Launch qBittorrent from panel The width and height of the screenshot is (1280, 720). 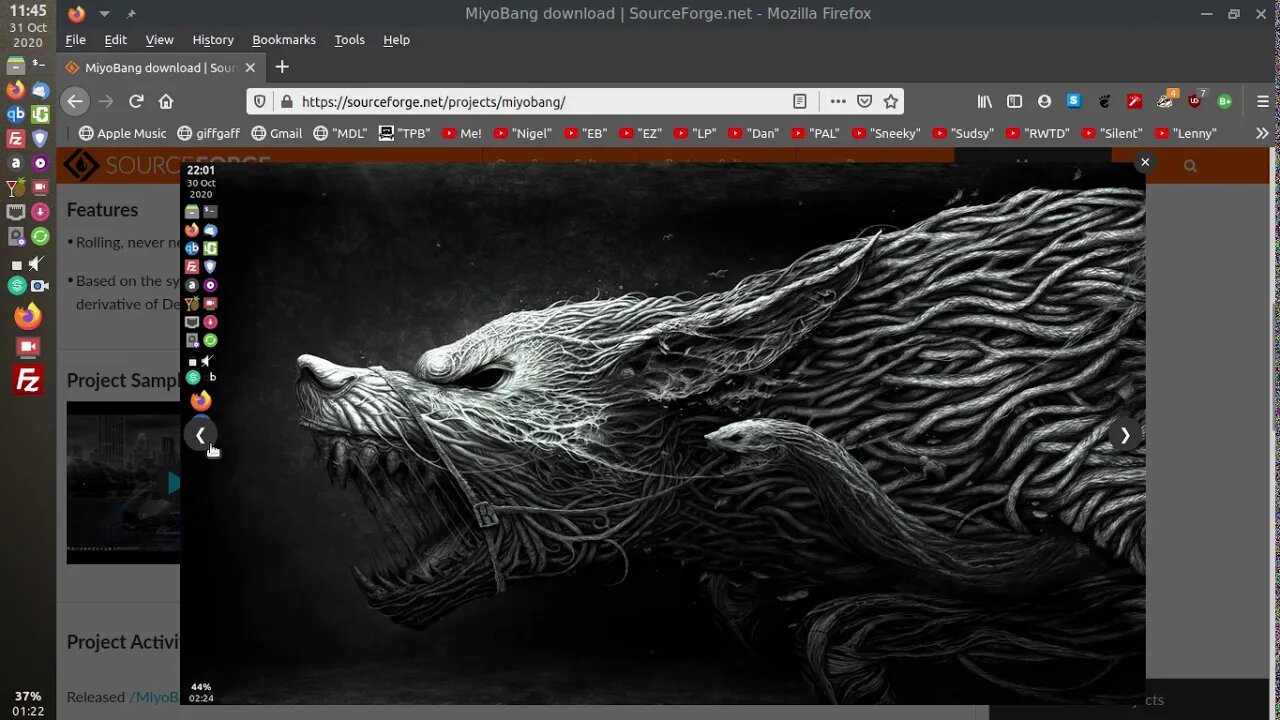[16, 114]
